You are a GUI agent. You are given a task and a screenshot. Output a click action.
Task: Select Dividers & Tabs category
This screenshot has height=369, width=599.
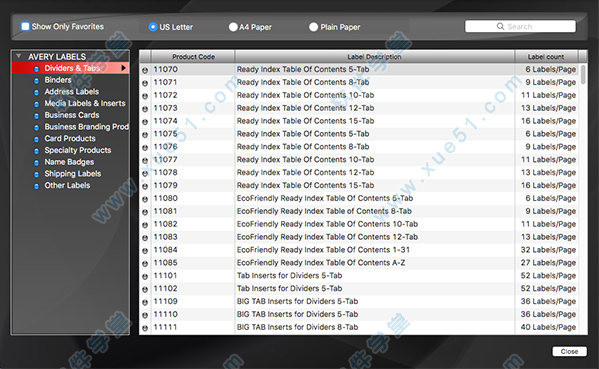click(72, 68)
